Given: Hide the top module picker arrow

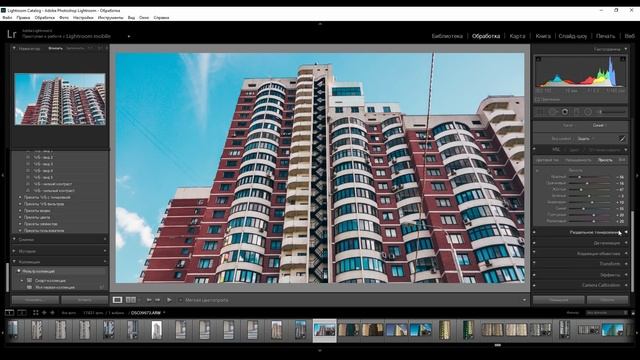Looking at the screenshot, I should tap(320, 24).
